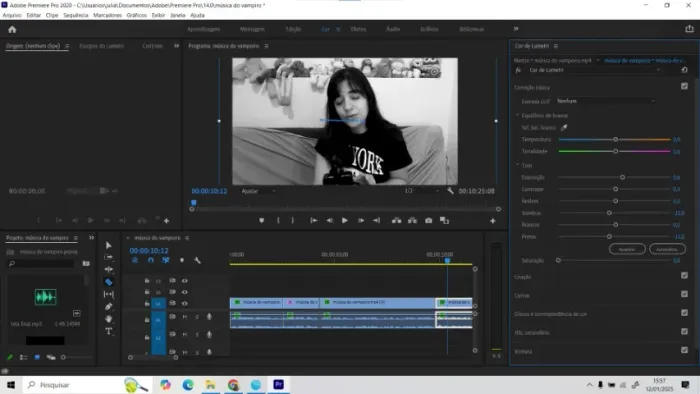Screen dimensions: 700x394
Task: Select the Razor tool
Action: click(x=108, y=282)
